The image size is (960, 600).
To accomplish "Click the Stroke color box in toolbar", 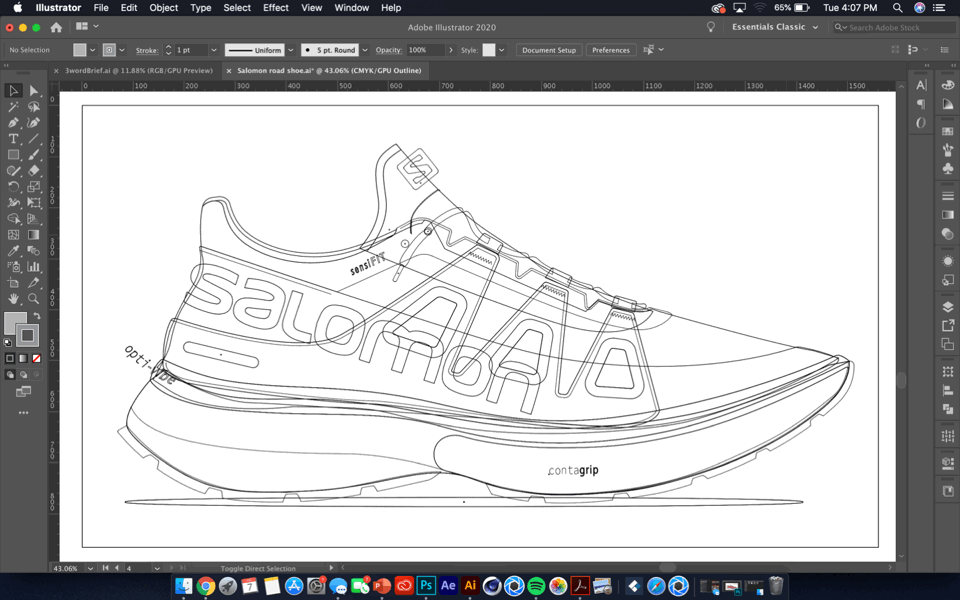I will [x=28, y=335].
